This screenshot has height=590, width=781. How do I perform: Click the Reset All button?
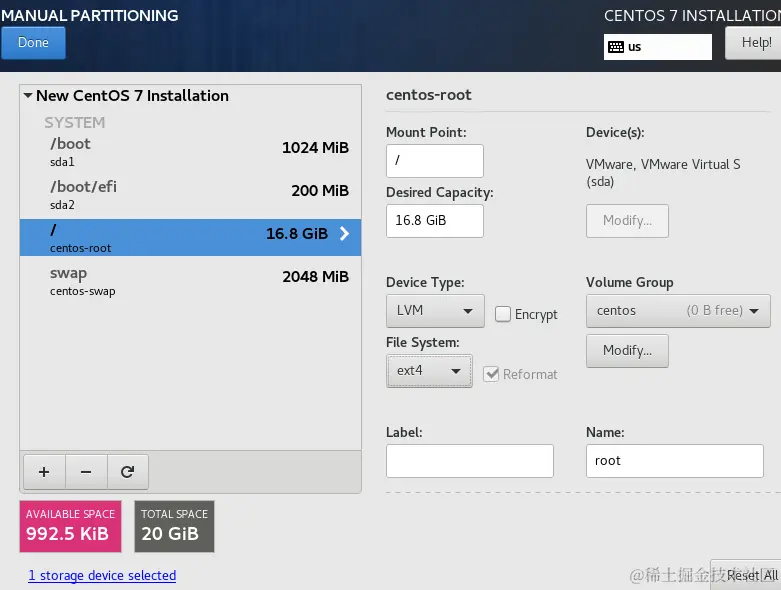pos(746,576)
